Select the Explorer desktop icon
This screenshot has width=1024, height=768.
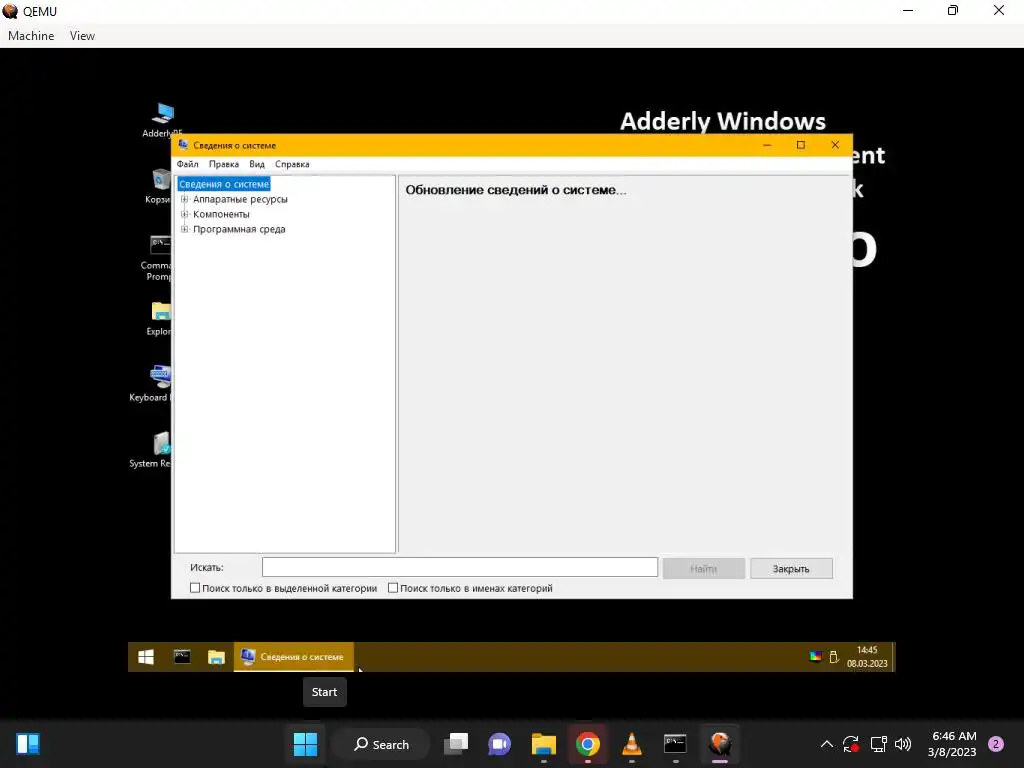(159, 319)
